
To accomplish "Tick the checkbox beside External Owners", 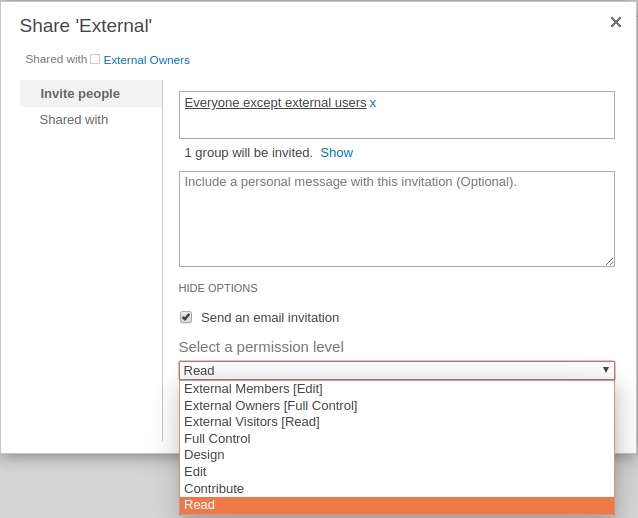I will click(95, 59).
